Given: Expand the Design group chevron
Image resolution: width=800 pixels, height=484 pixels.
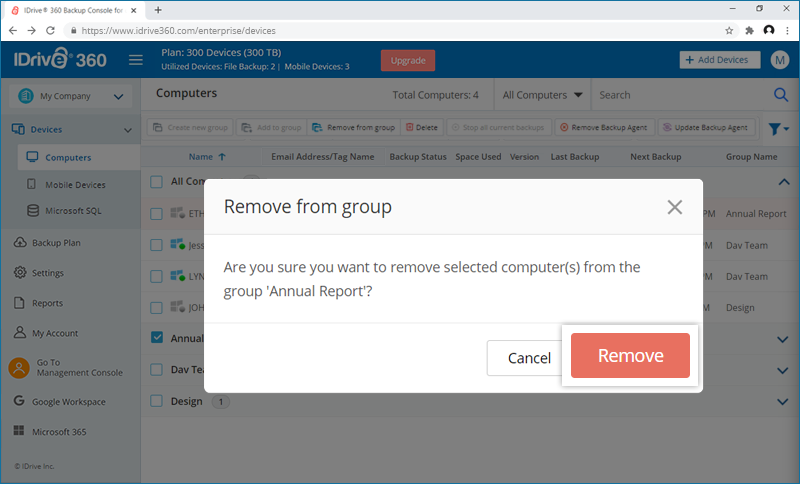Looking at the screenshot, I should tap(783, 402).
